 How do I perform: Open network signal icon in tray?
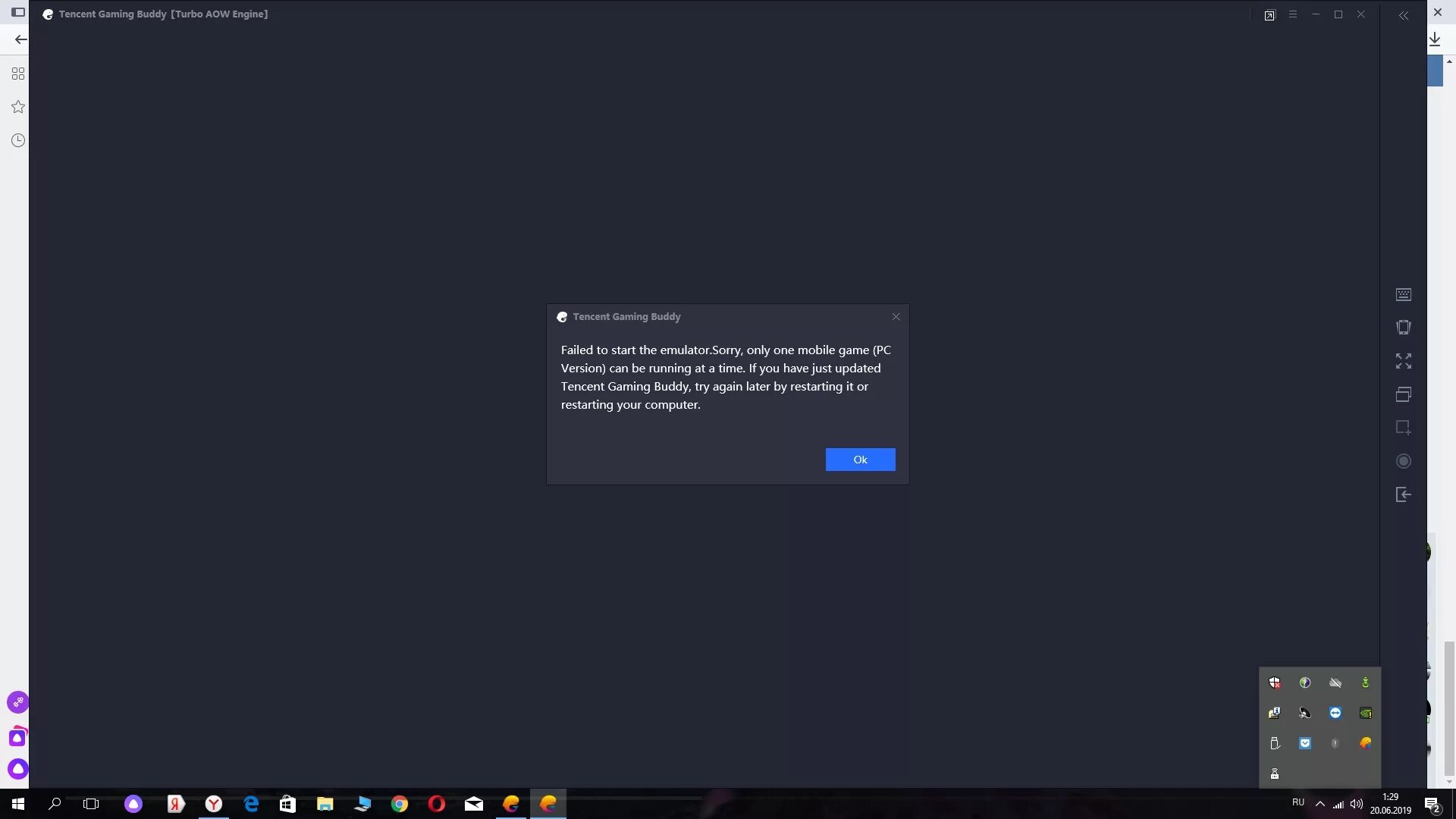pyautogui.click(x=1338, y=805)
